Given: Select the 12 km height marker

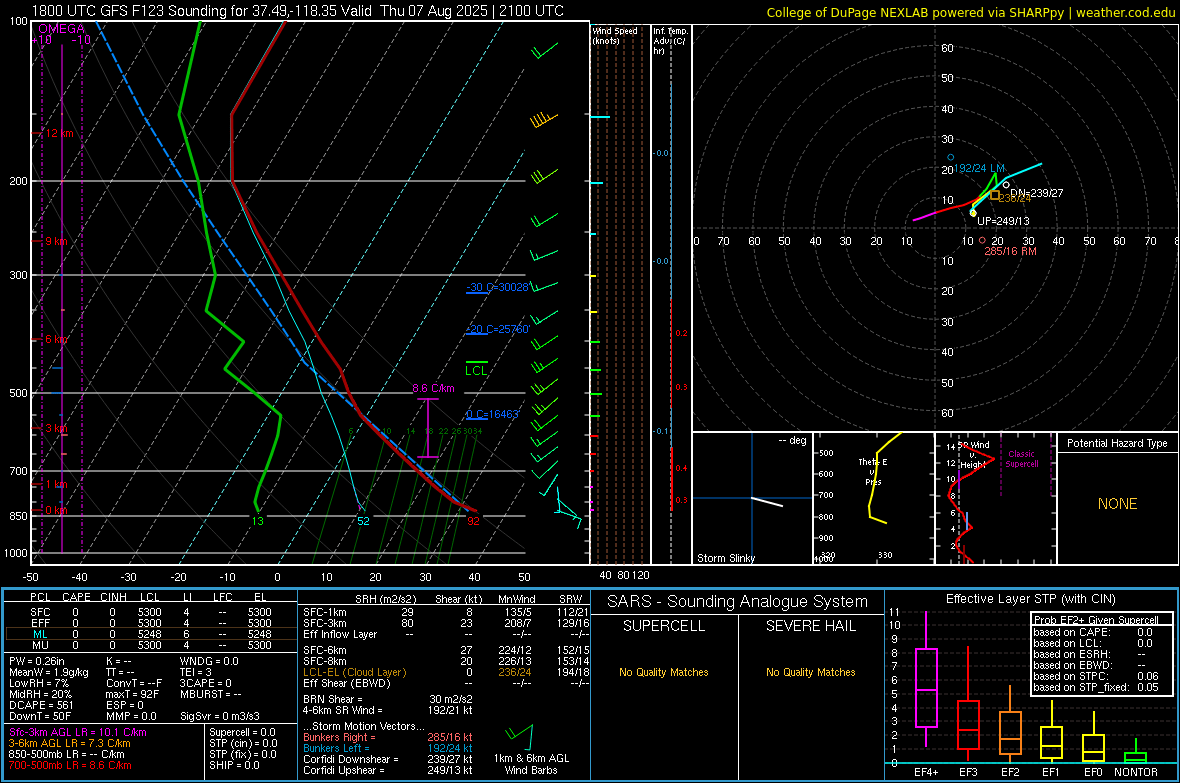Looking at the screenshot, I should (x=59, y=133).
